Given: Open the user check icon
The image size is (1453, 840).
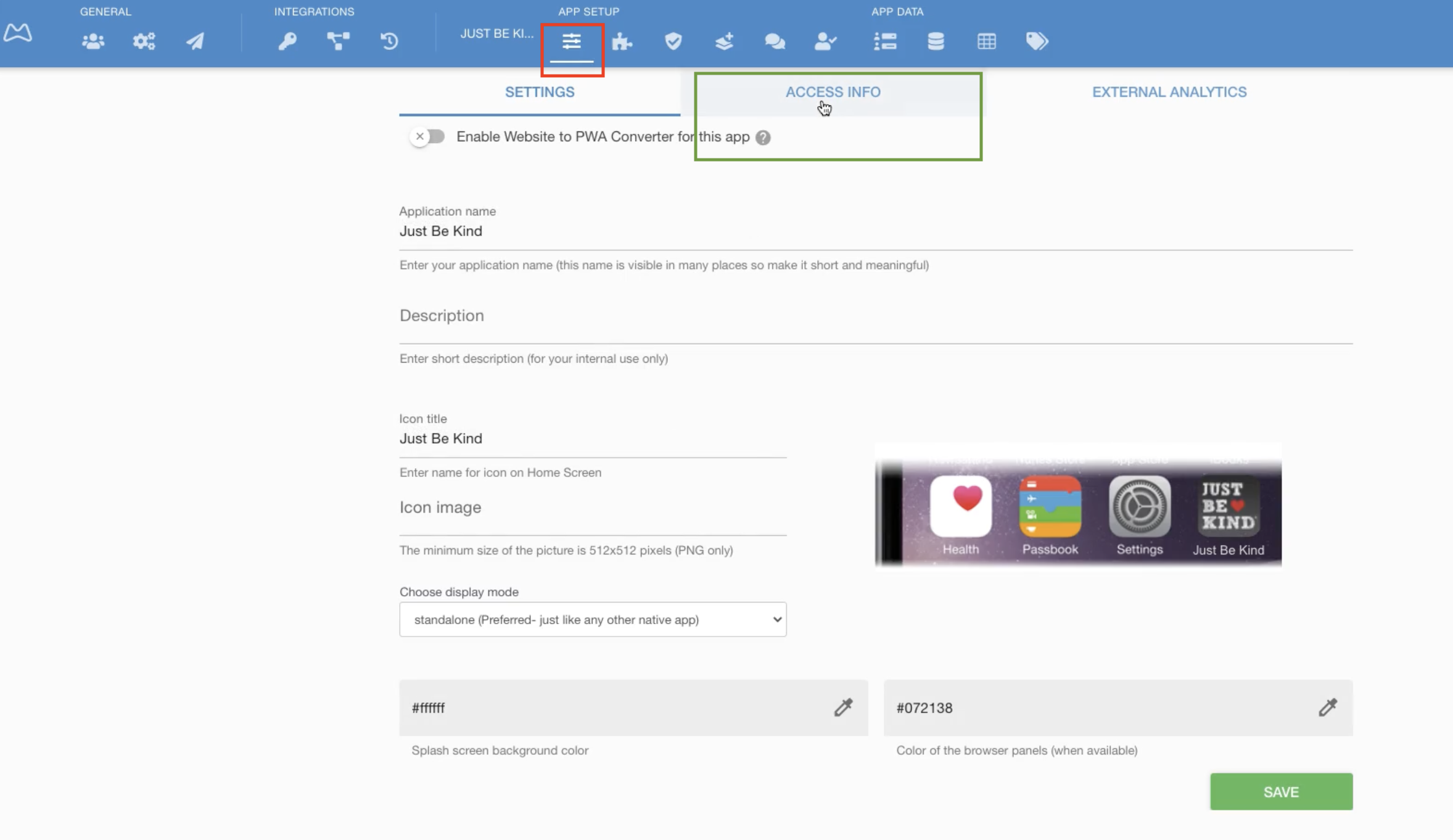Looking at the screenshot, I should pos(826,41).
